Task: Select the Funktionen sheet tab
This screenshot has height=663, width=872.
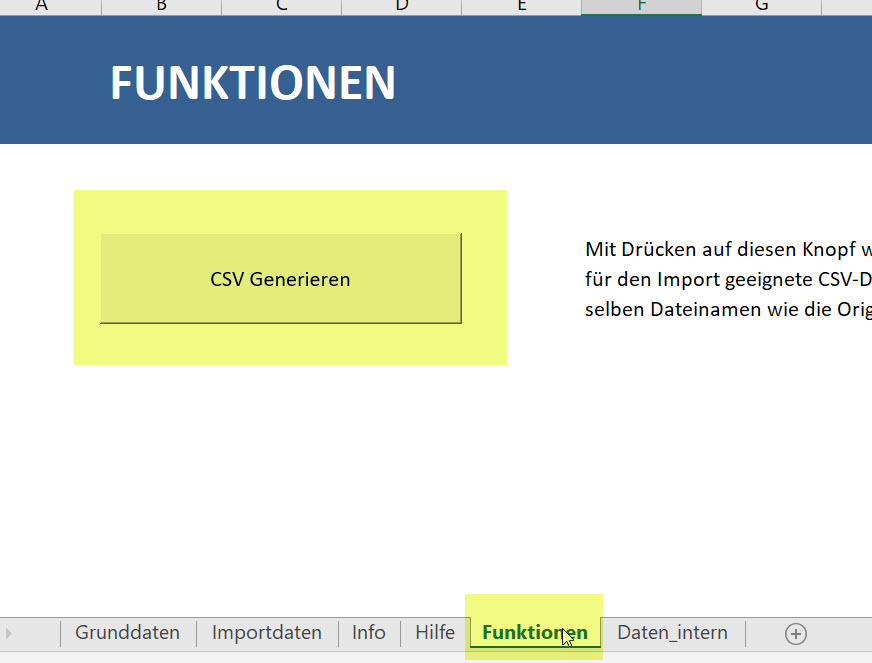Action: coord(535,633)
